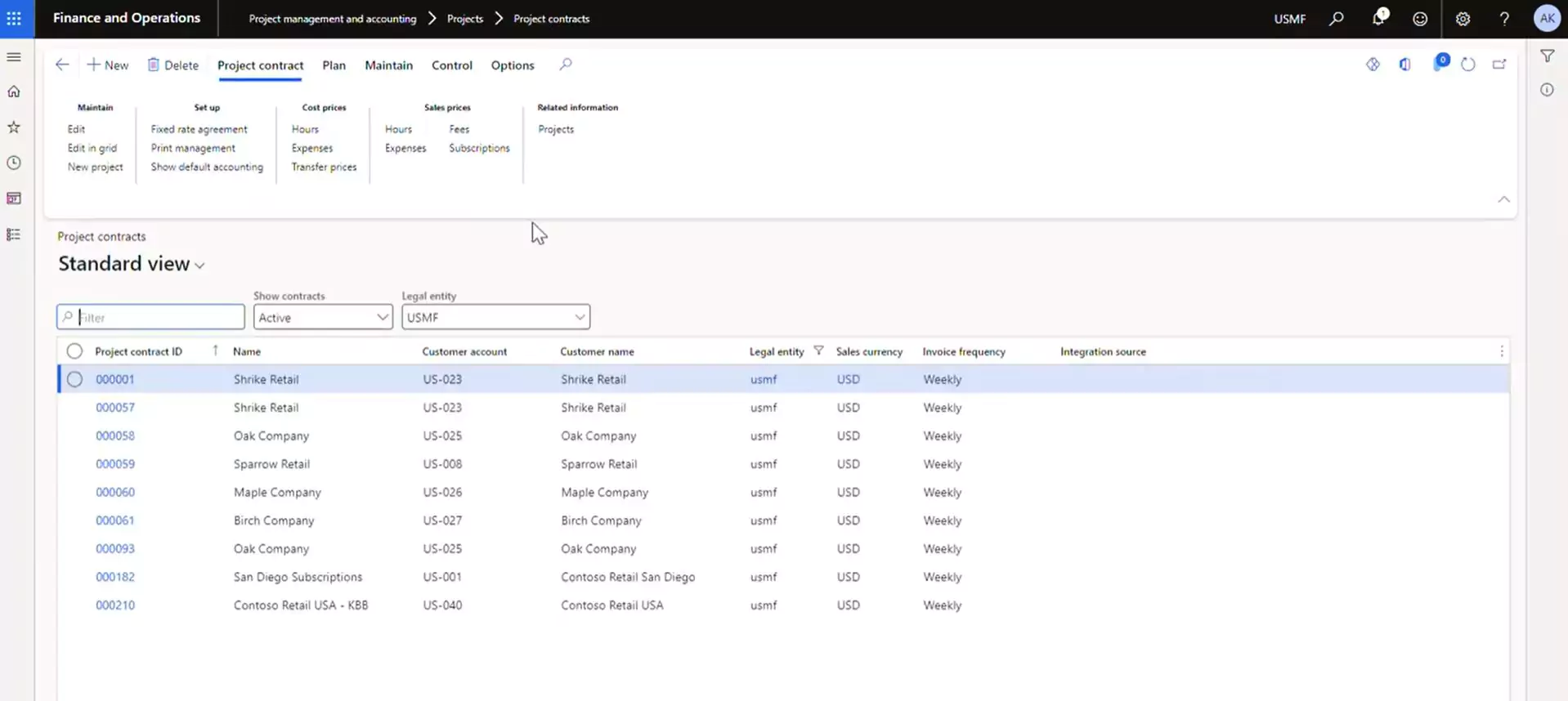Collapse the ribbon action pane chevron
1568x701 pixels.
pos(1503,199)
